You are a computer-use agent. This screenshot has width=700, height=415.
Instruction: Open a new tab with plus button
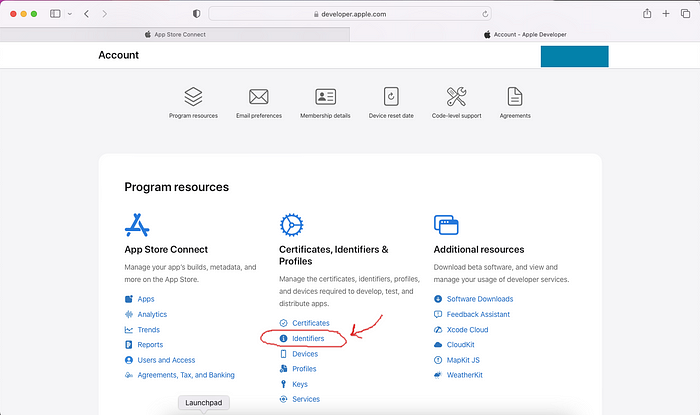(666, 14)
